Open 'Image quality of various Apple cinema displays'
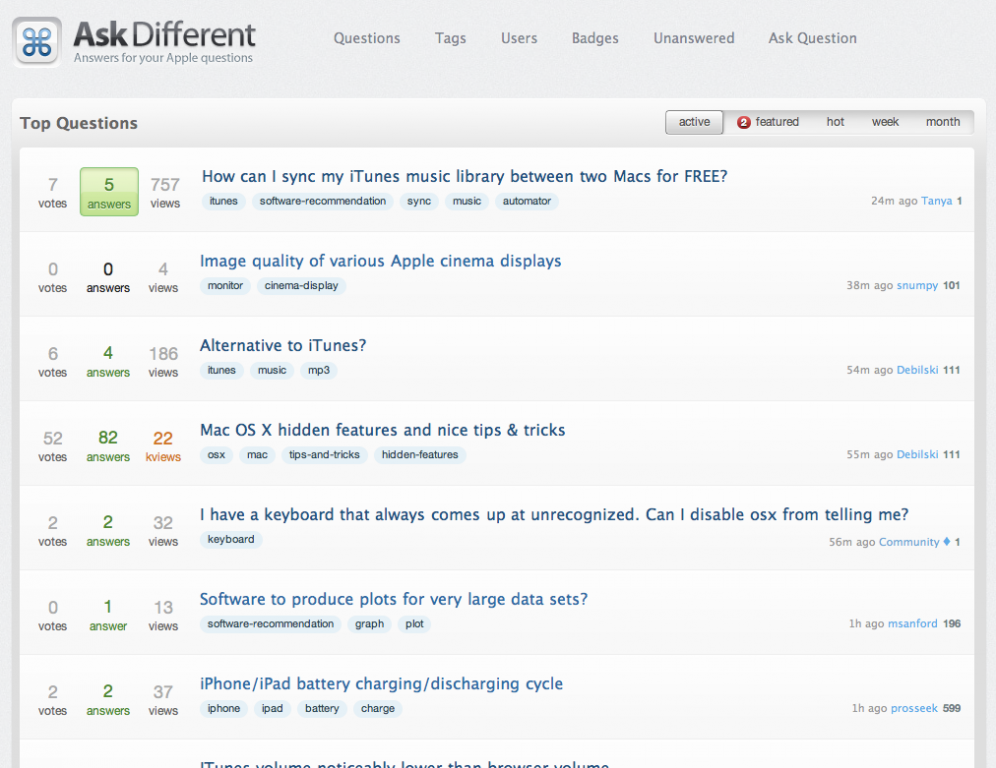Screen dimensions: 996x768 click(380, 261)
